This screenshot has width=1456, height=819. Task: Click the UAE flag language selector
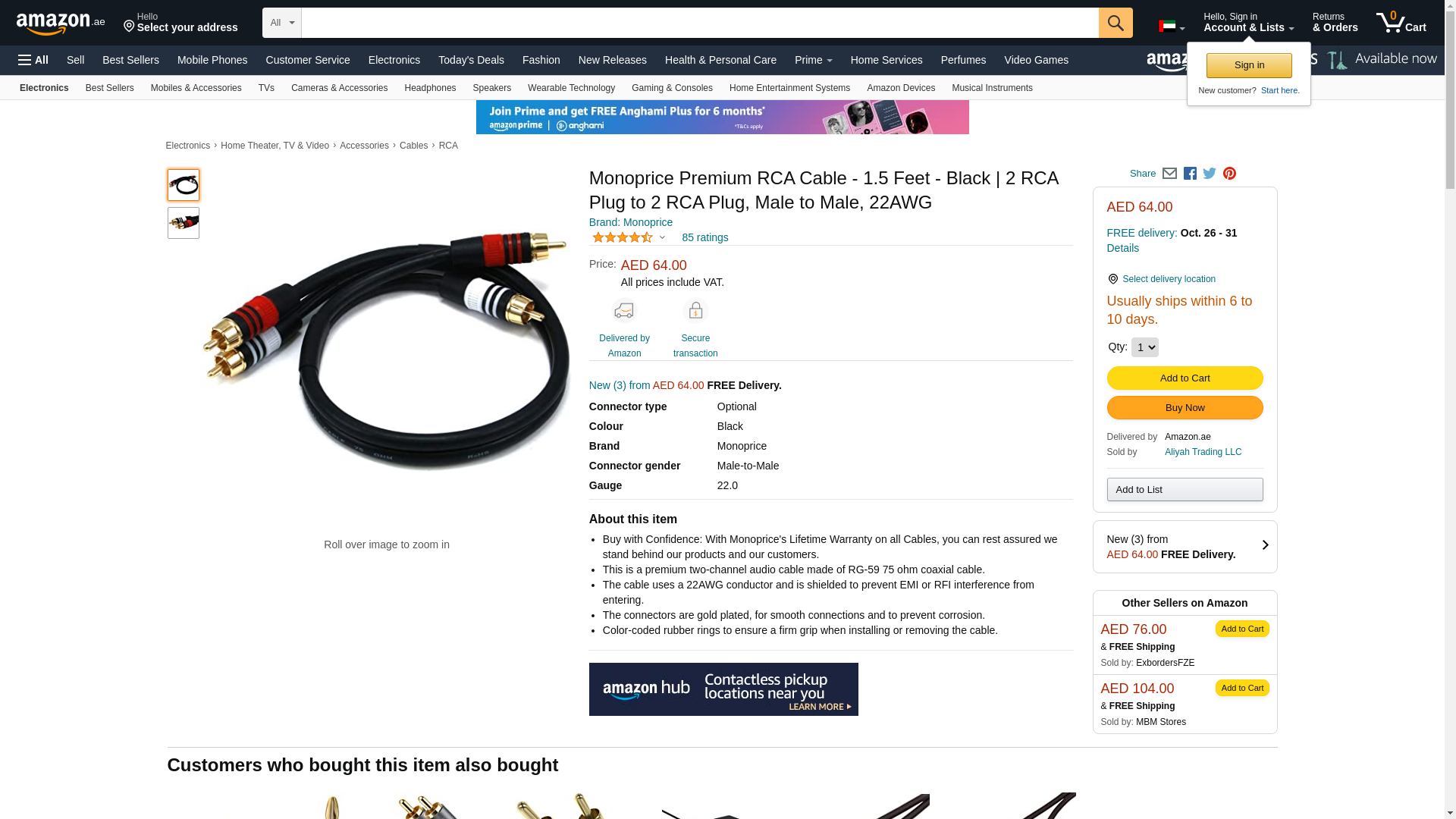pyautogui.click(x=1172, y=27)
